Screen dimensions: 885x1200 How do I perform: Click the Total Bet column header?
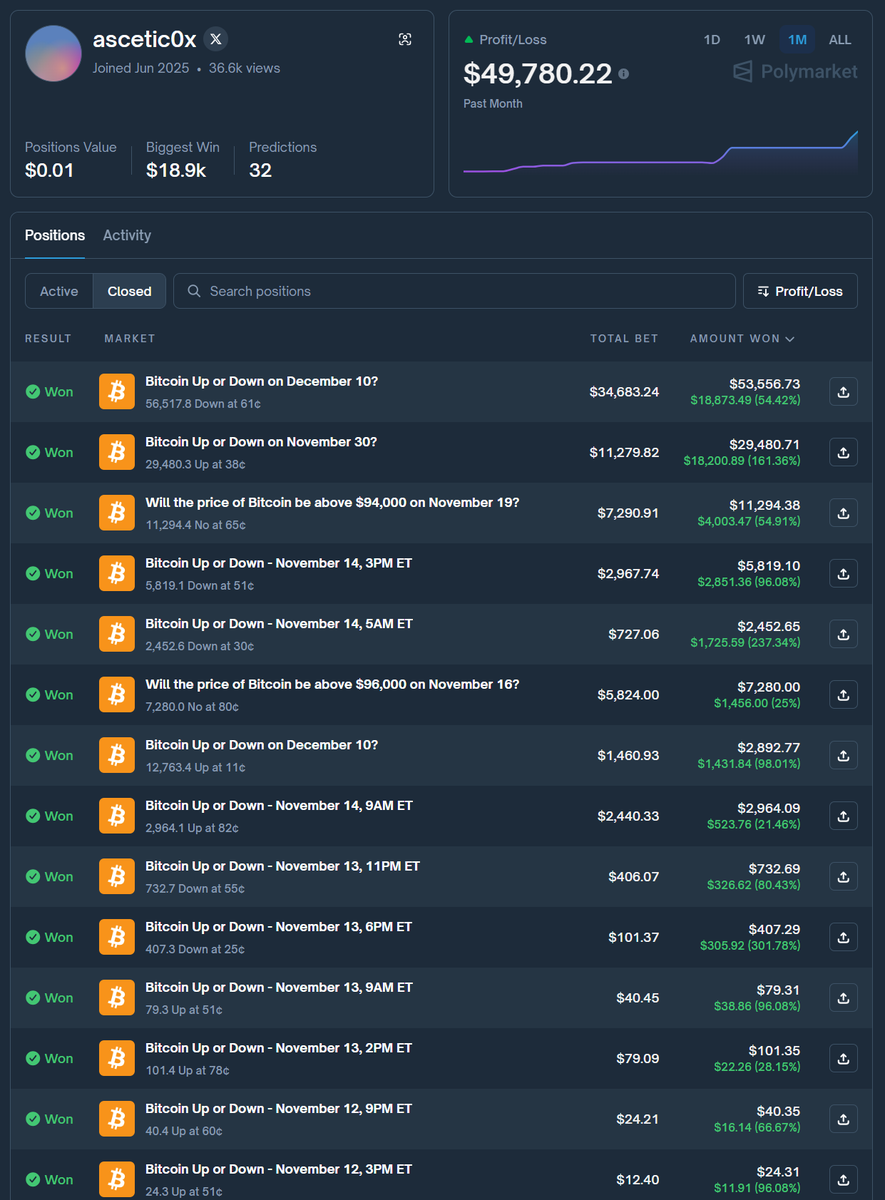[x=624, y=339]
